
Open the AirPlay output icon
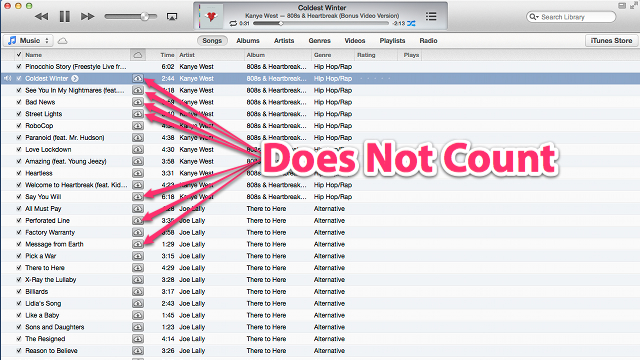pos(172,17)
